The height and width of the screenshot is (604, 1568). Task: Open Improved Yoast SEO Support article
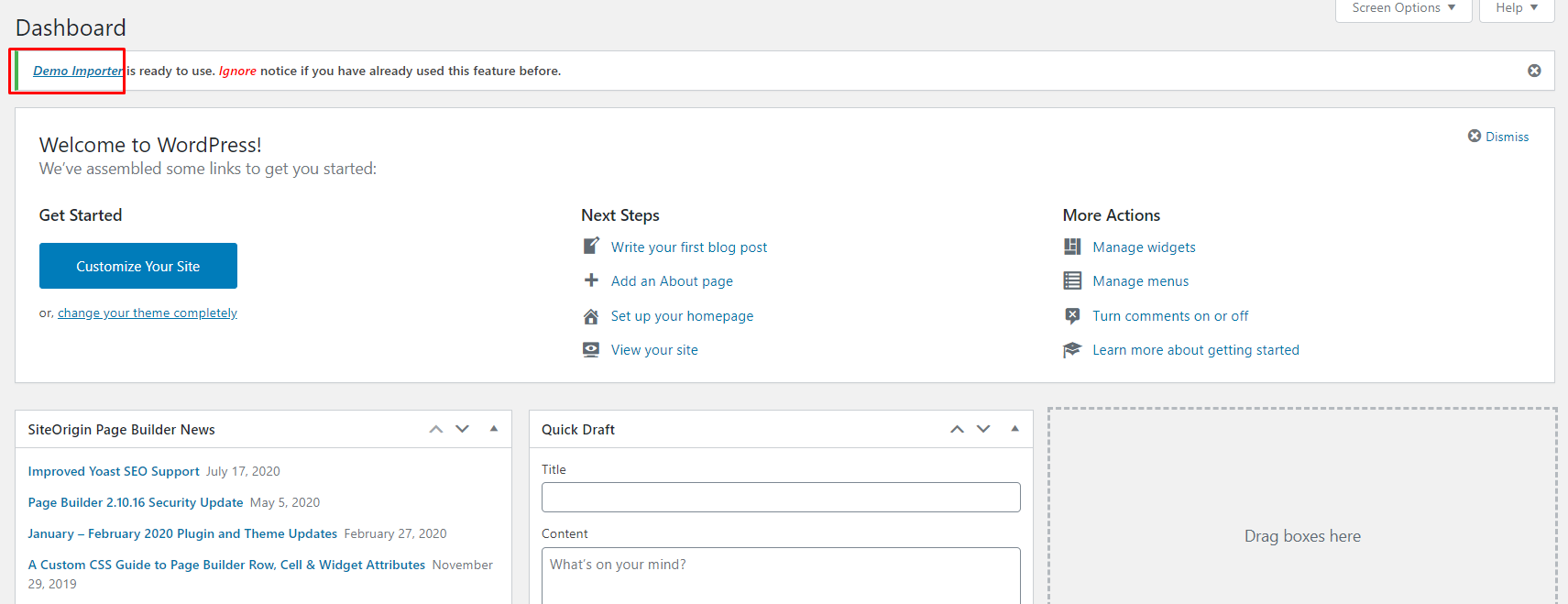114,471
